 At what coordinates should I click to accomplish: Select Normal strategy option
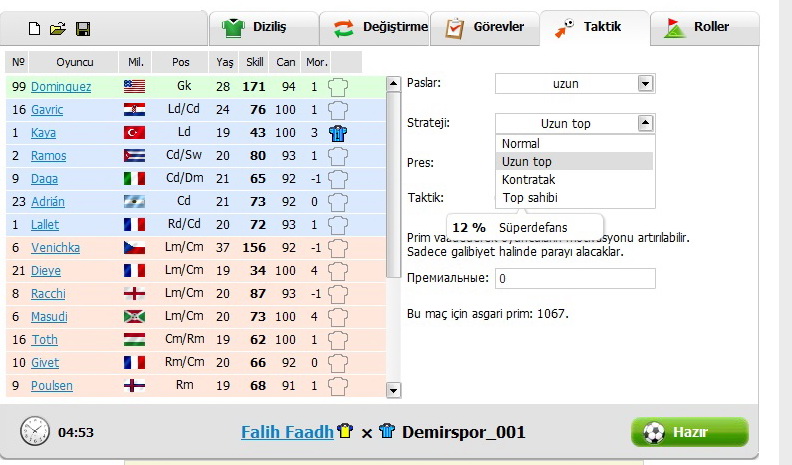point(521,144)
